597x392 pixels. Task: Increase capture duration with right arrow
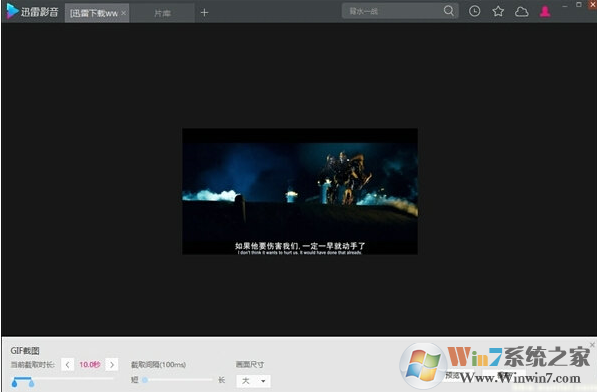pos(112,365)
